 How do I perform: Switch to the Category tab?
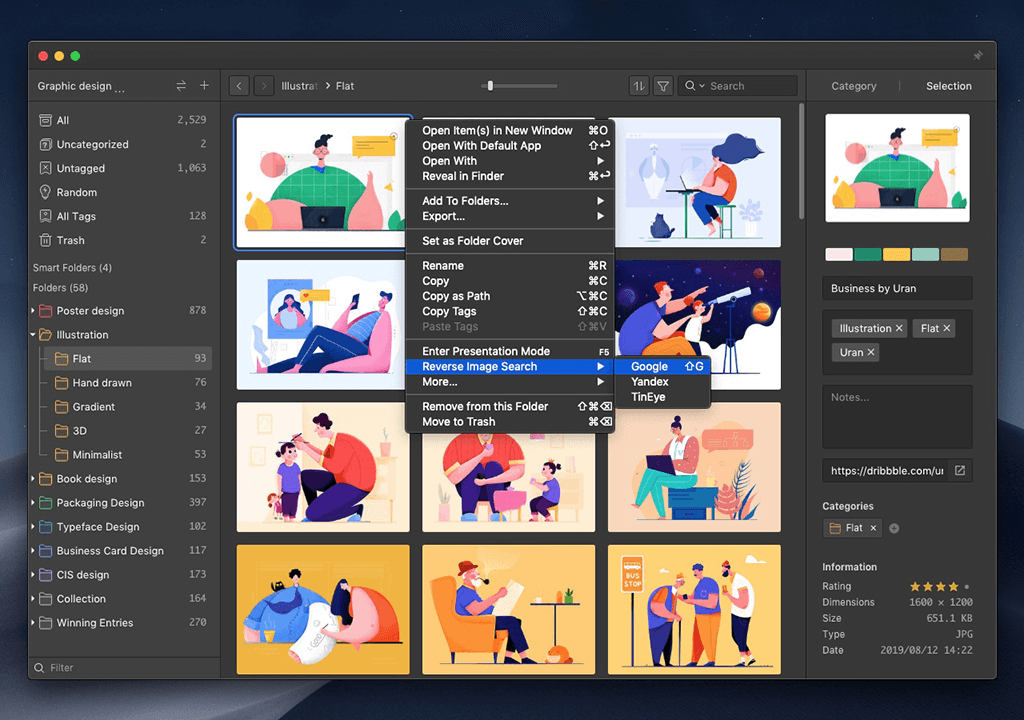pos(854,86)
